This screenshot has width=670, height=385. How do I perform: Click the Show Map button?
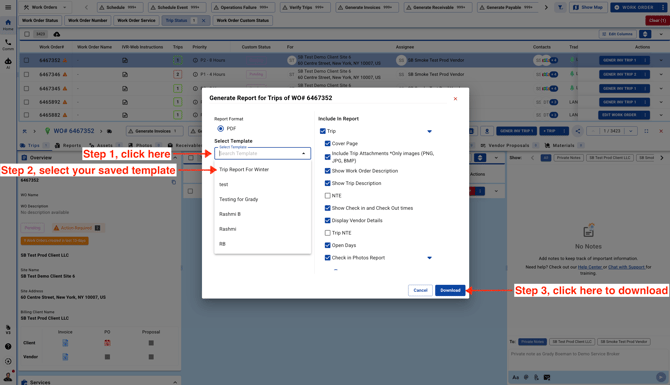coord(588,7)
